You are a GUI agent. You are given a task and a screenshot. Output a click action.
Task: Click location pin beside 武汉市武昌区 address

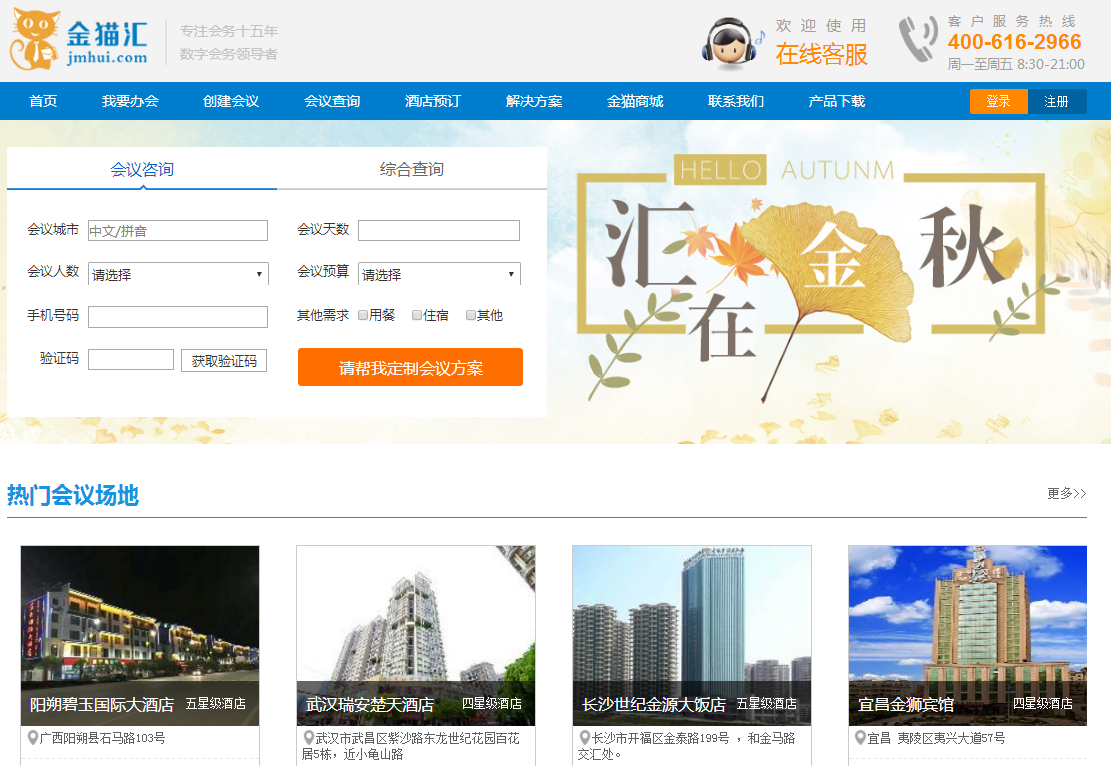[308, 738]
